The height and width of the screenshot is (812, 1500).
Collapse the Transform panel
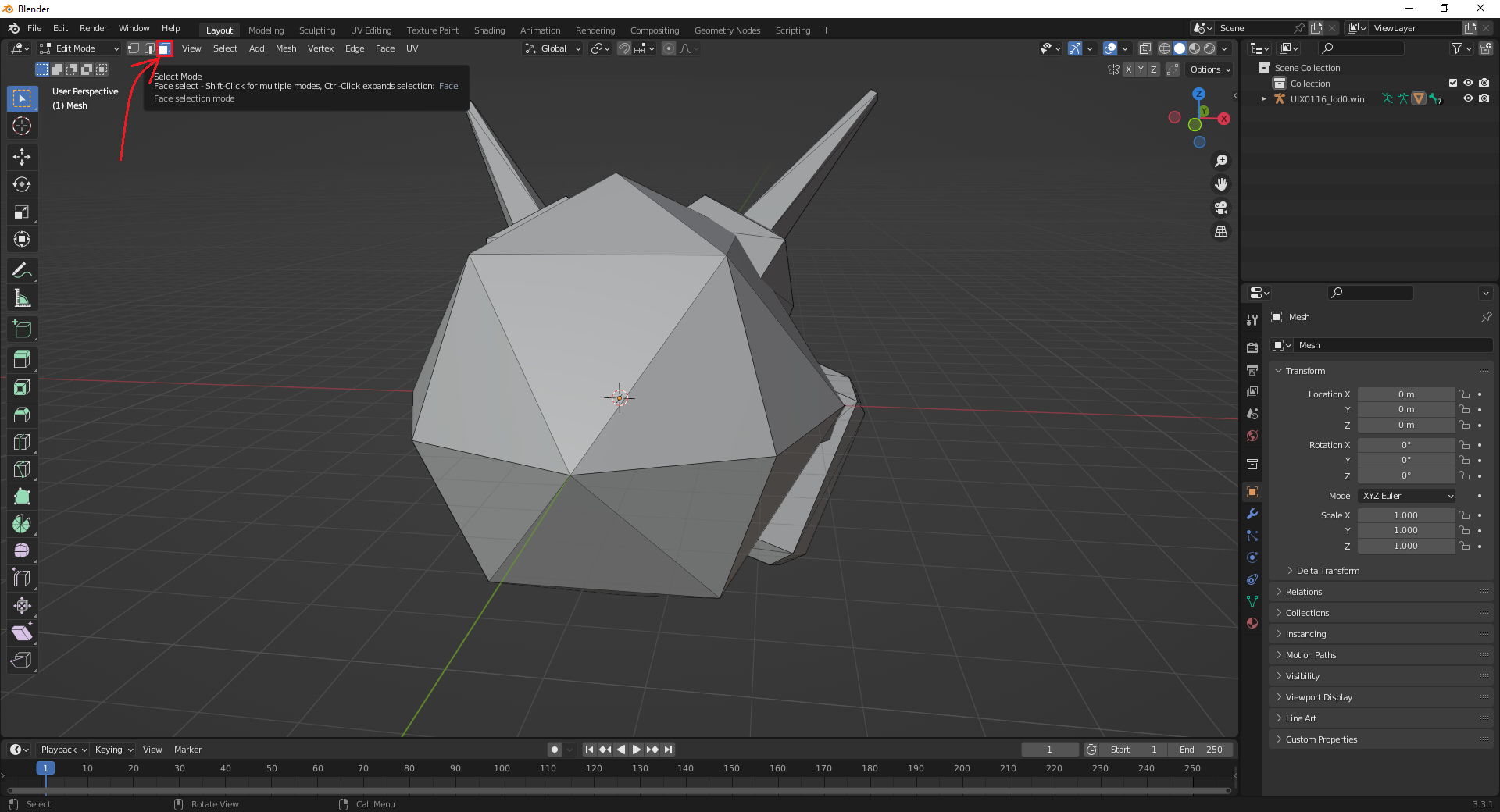pos(1305,371)
